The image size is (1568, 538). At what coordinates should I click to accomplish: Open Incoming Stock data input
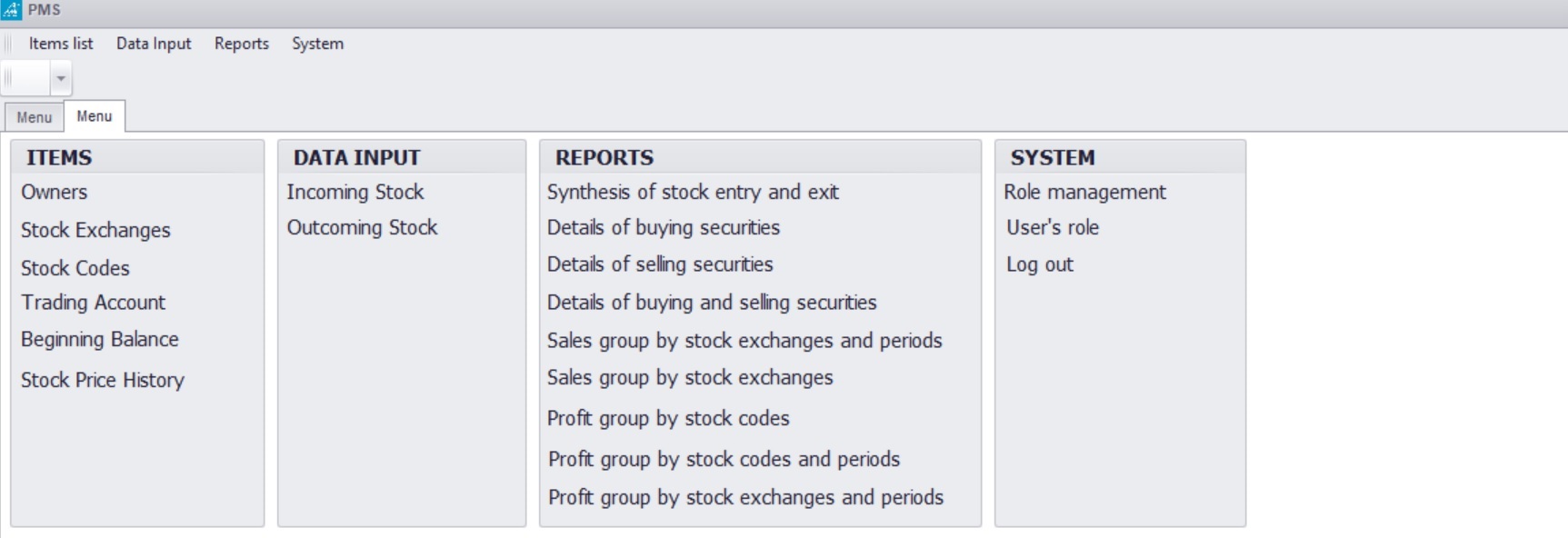[x=355, y=192]
